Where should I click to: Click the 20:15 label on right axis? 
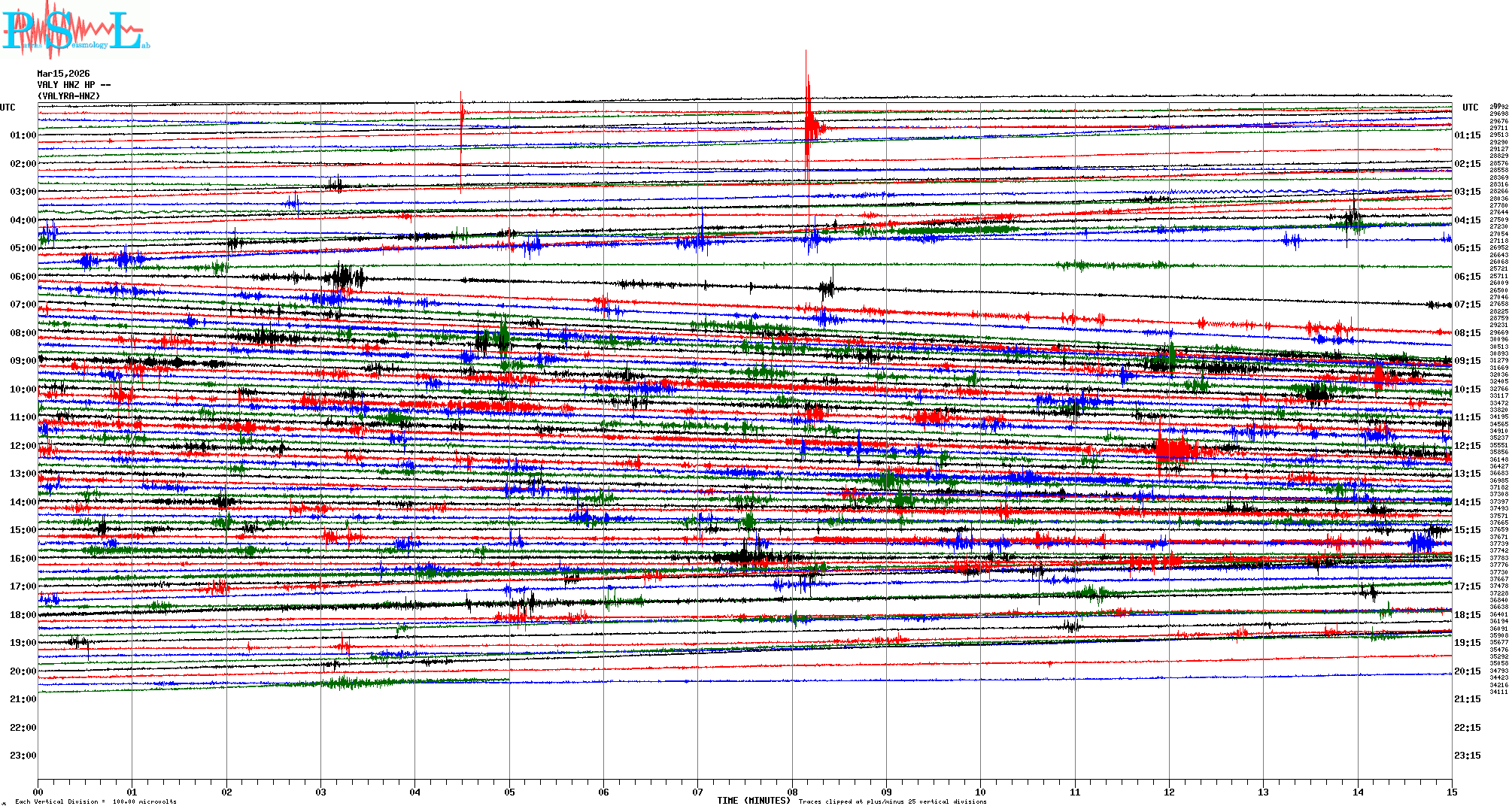pos(1467,671)
